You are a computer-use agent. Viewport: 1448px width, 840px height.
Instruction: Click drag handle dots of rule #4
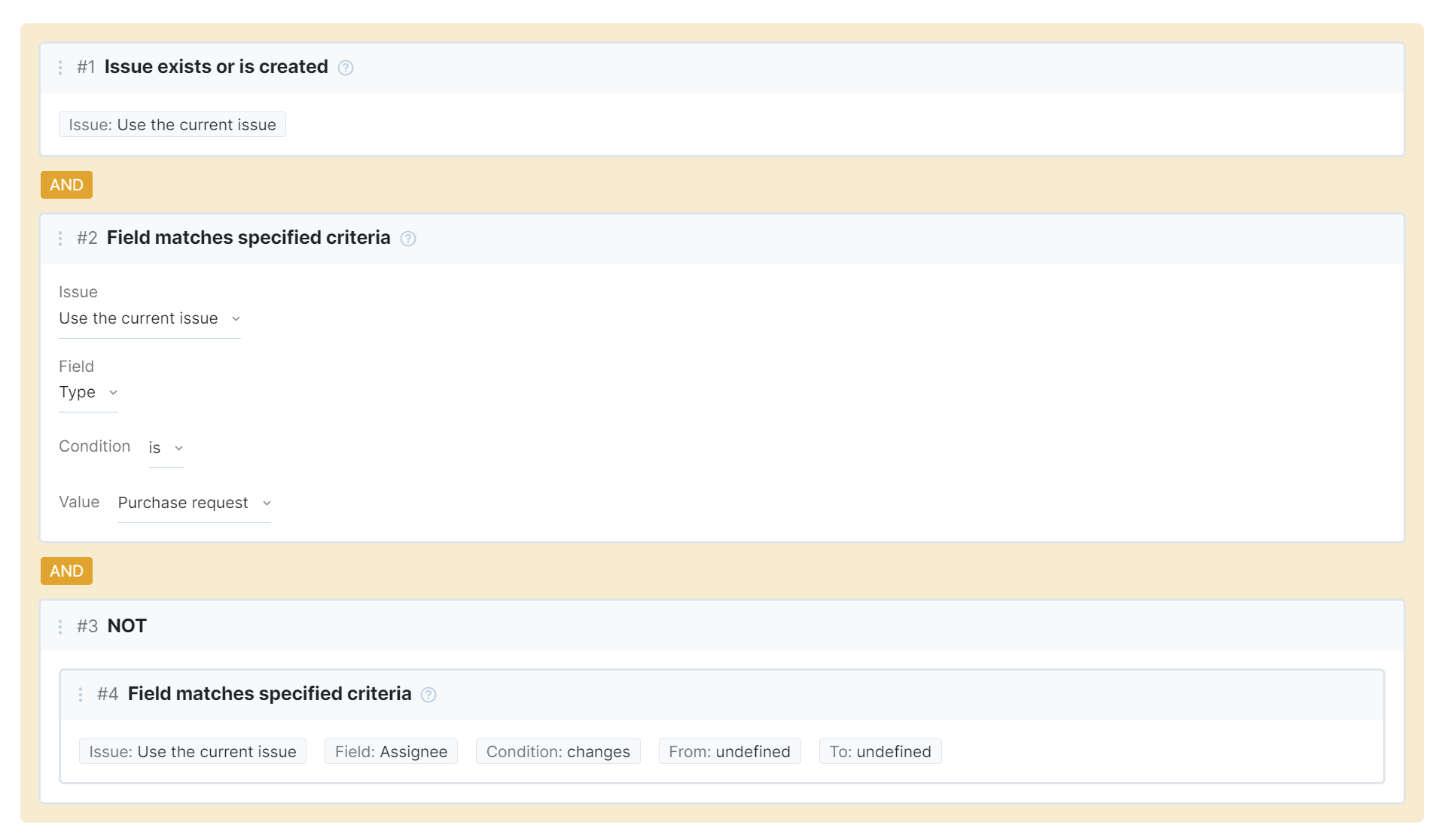coord(81,695)
